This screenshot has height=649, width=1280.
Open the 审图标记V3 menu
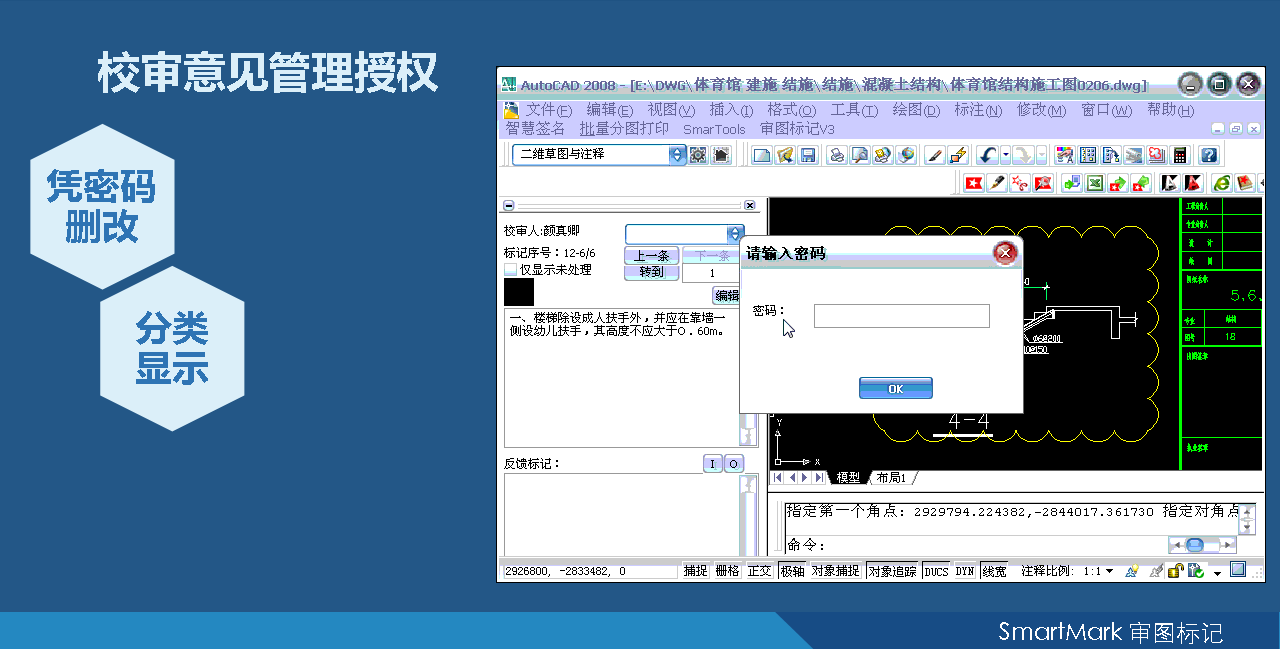[x=797, y=129]
